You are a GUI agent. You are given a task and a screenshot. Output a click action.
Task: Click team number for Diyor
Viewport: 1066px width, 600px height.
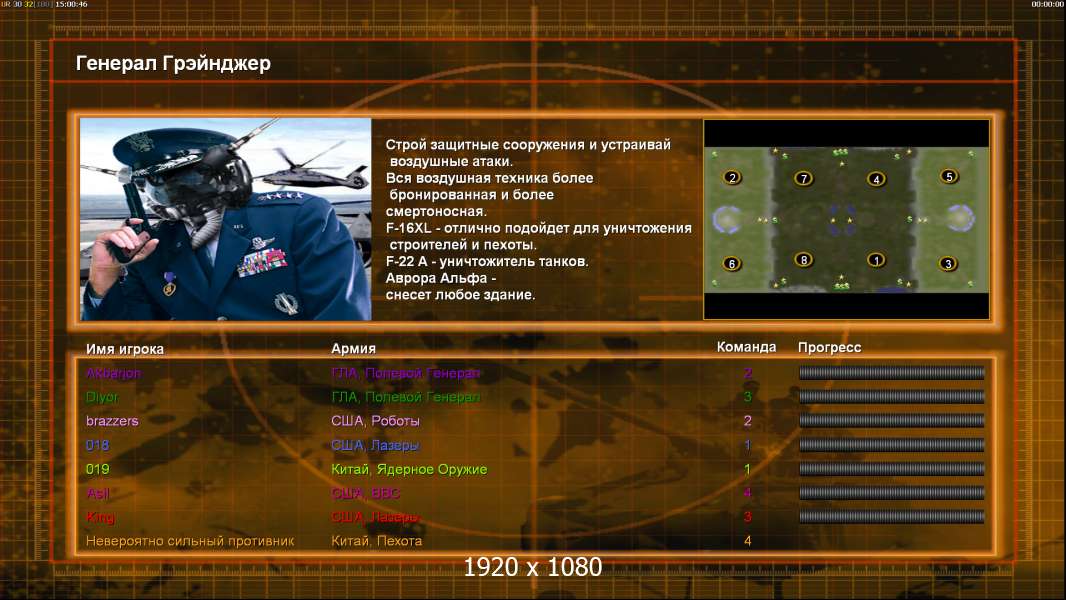point(748,397)
